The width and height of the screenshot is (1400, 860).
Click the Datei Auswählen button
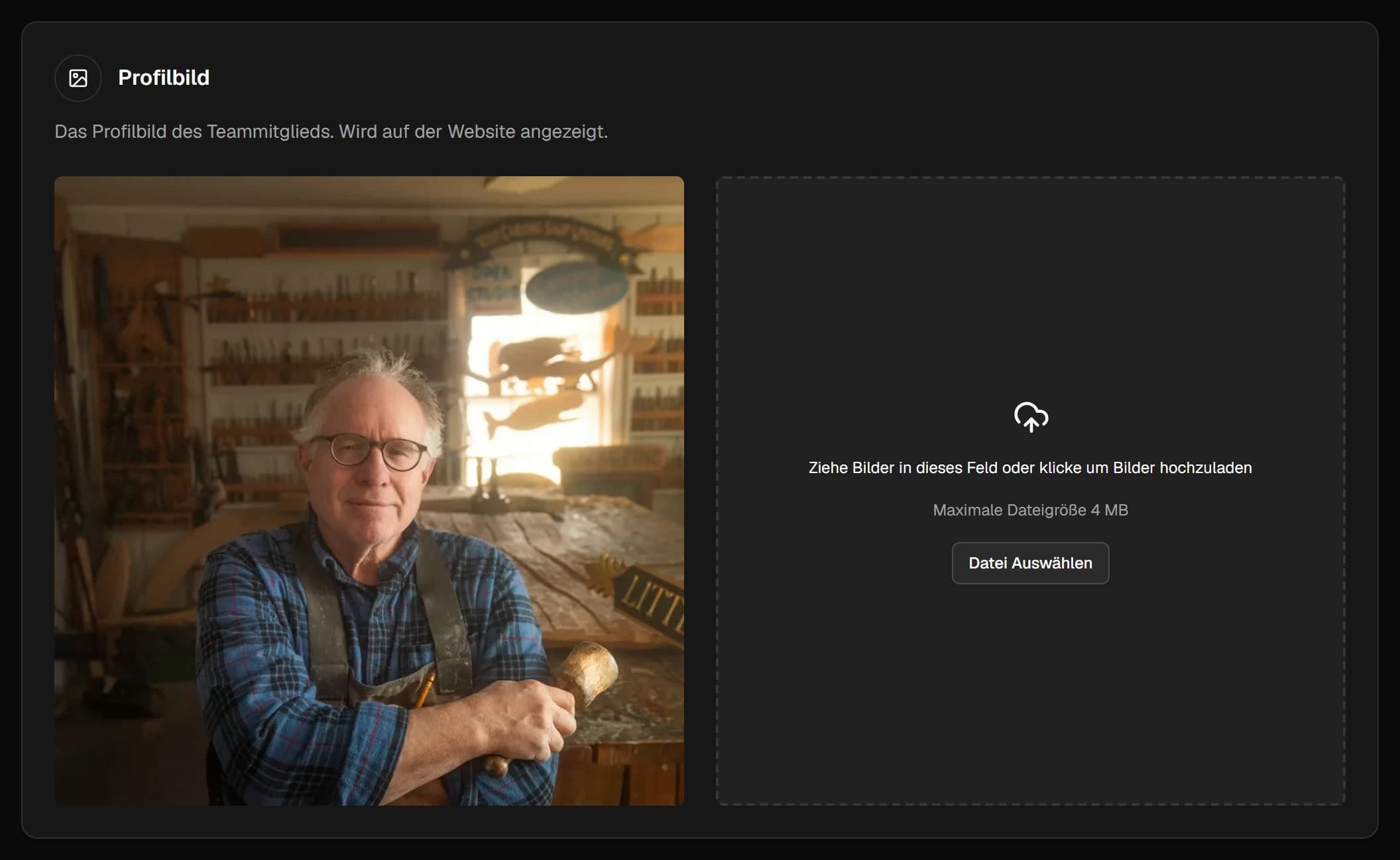point(1030,563)
